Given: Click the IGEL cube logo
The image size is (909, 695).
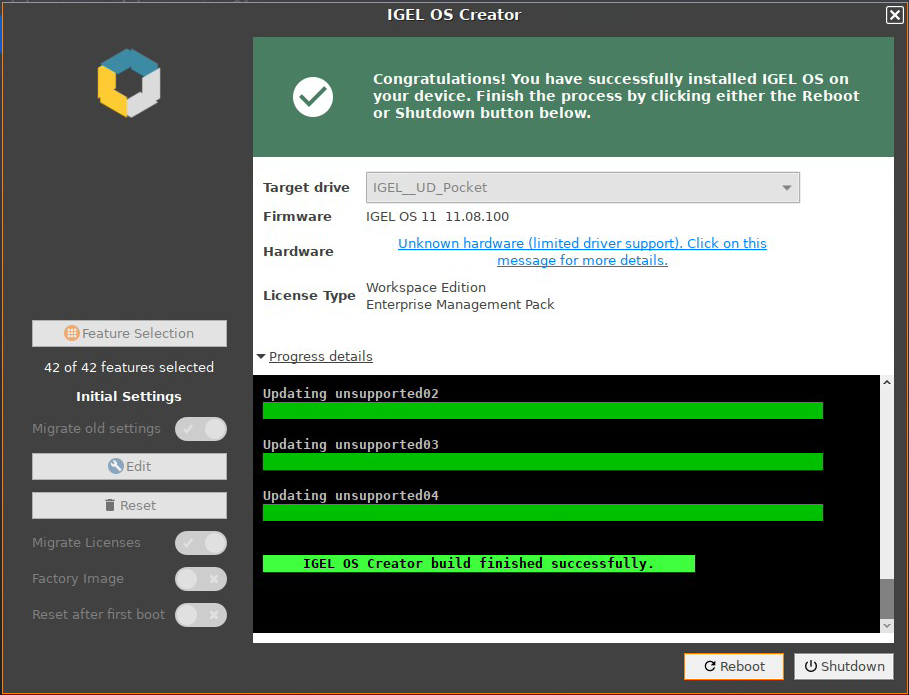Looking at the screenshot, I should (x=129, y=83).
